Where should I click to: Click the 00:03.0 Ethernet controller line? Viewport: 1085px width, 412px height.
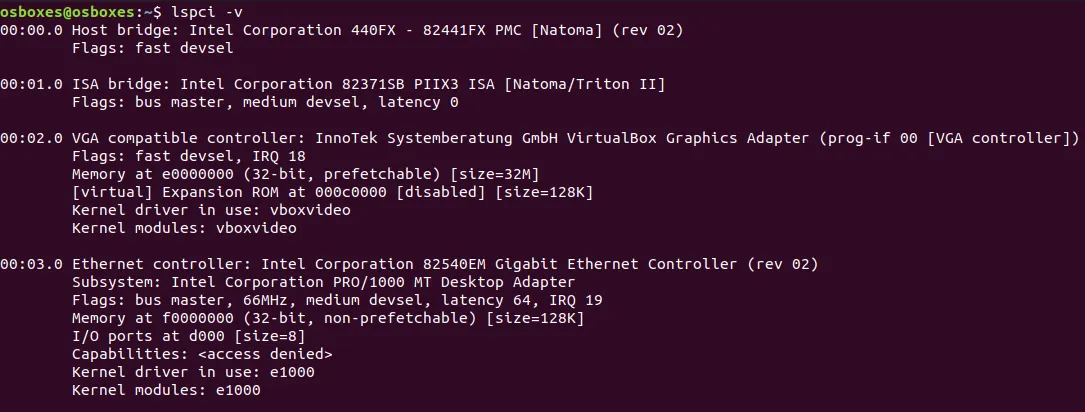coord(409,265)
